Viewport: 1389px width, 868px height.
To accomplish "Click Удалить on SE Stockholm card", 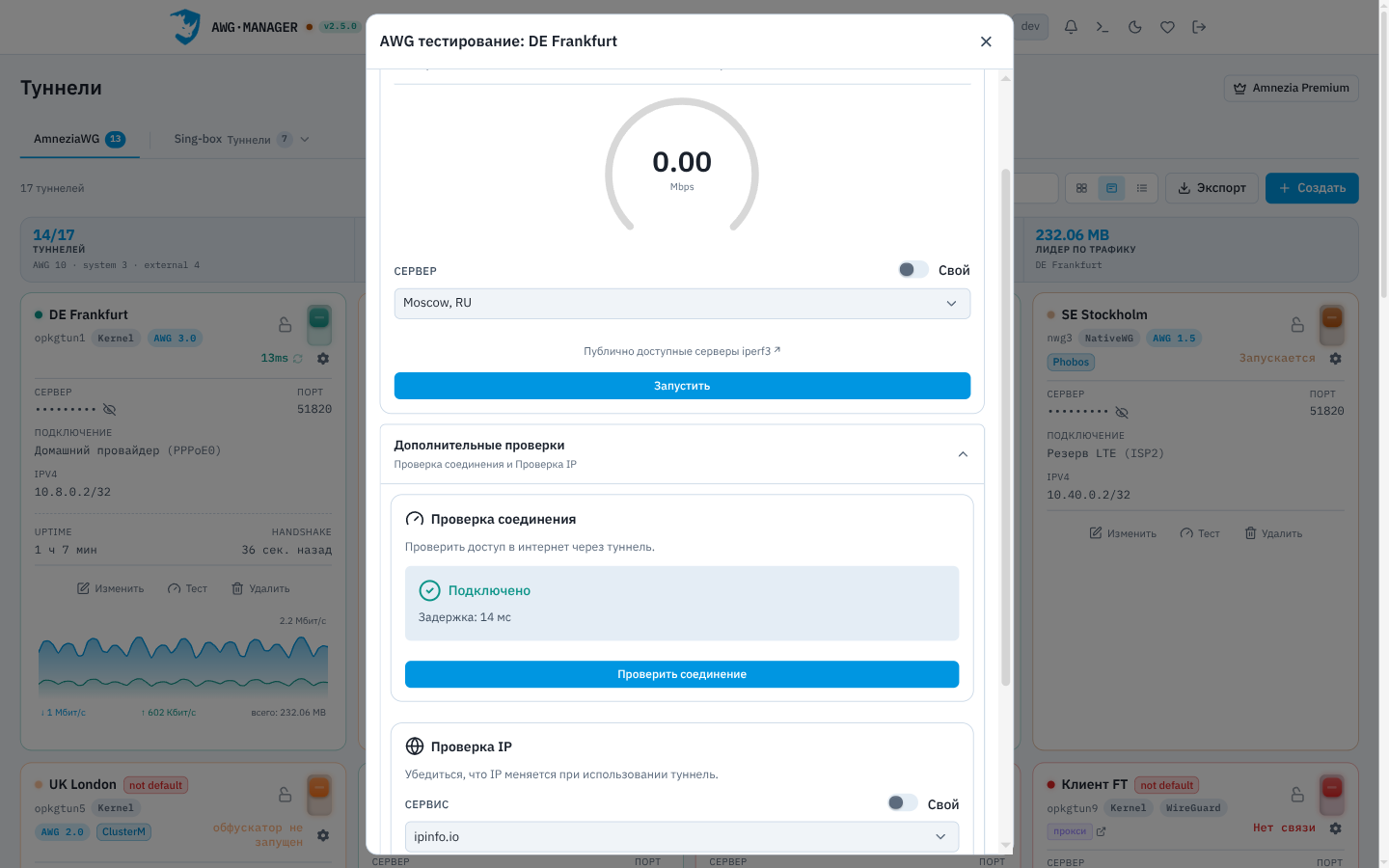I will pyautogui.click(x=1273, y=533).
